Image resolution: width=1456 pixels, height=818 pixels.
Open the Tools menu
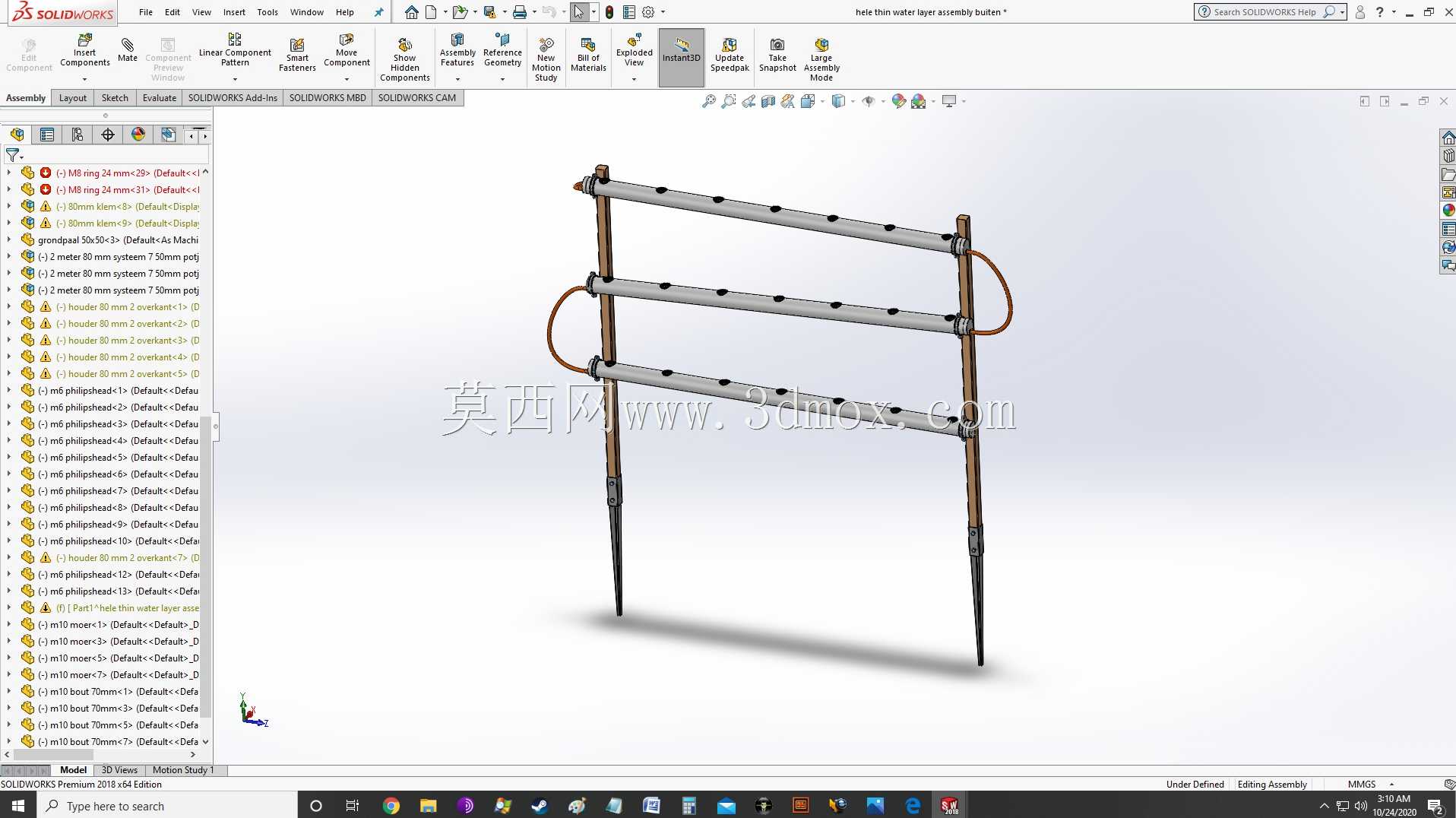click(267, 12)
